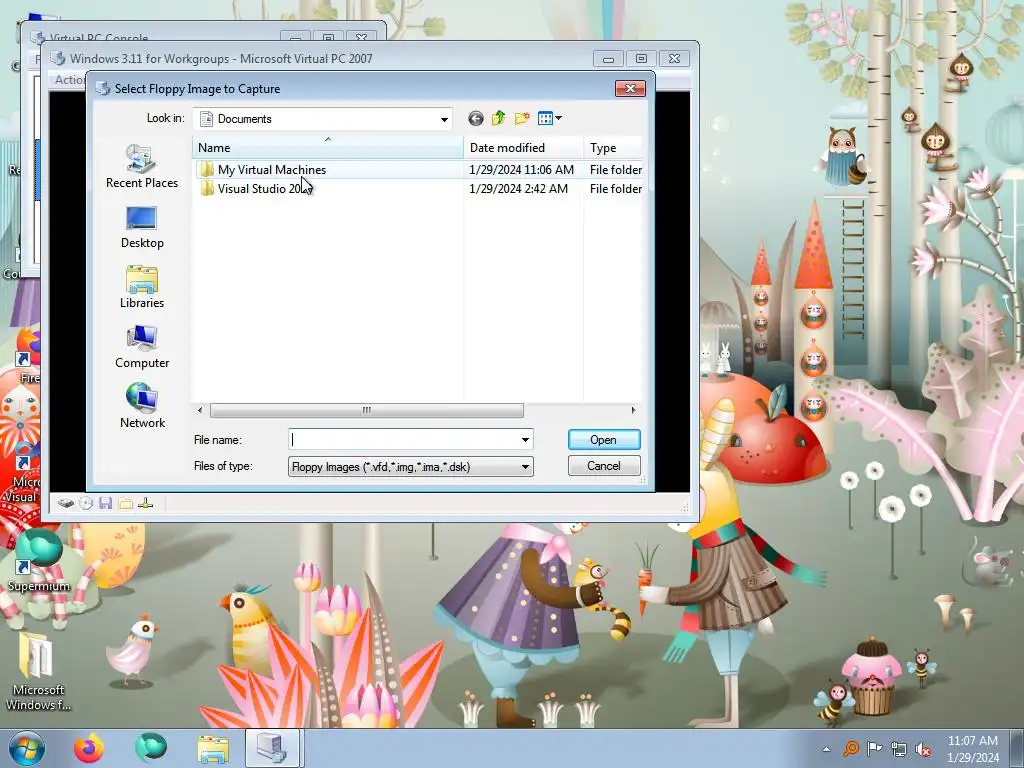Click the 1/29/2024 11:06 AM date cell
This screenshot has width=1024, height=768.
coord(521,170)
